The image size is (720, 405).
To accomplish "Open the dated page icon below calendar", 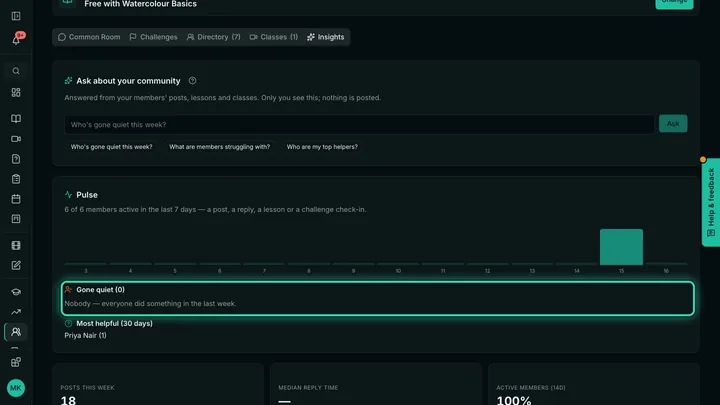I will click(16, 219).
